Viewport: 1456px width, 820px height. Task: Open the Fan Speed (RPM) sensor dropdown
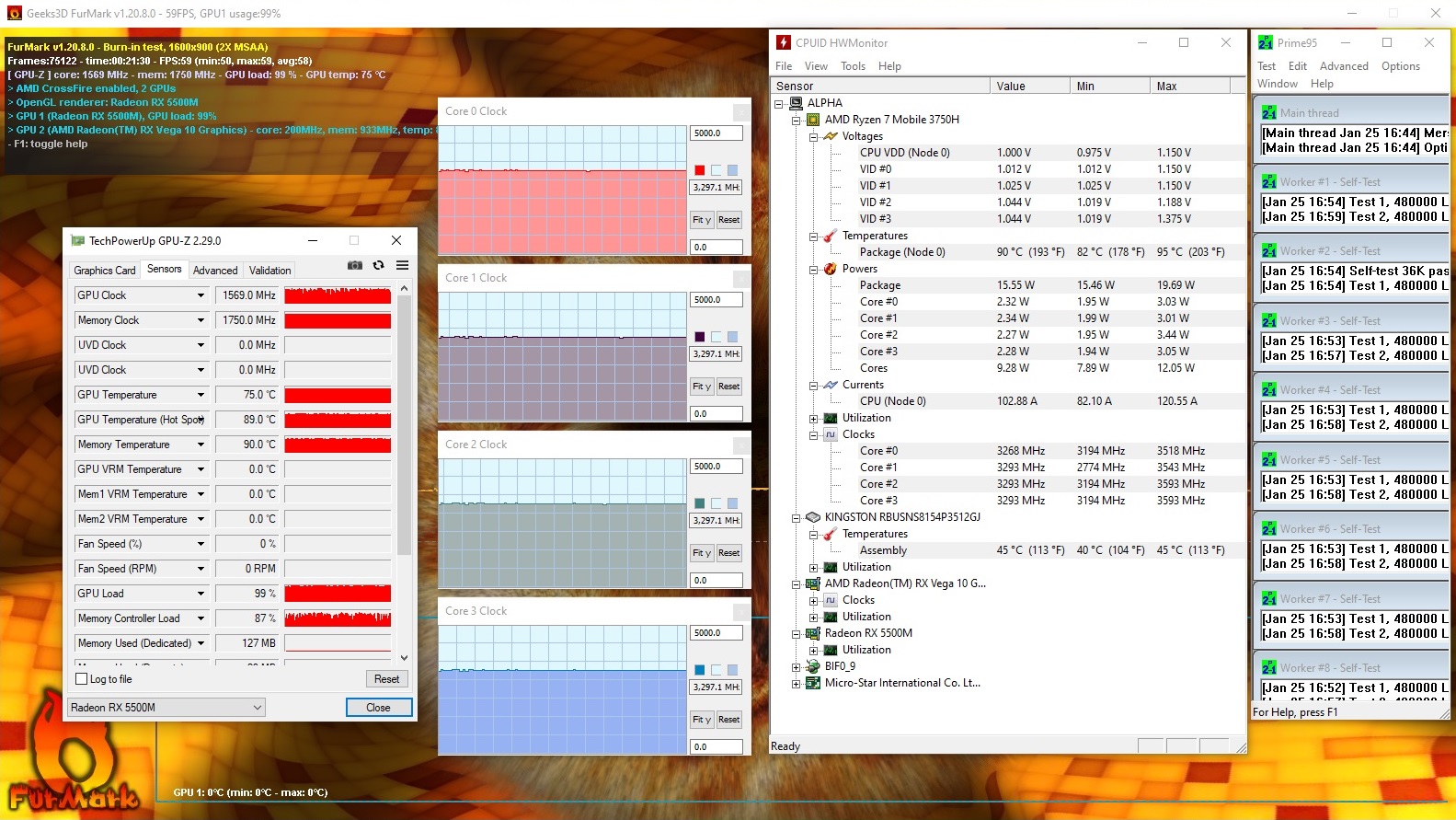pos(201,569)
